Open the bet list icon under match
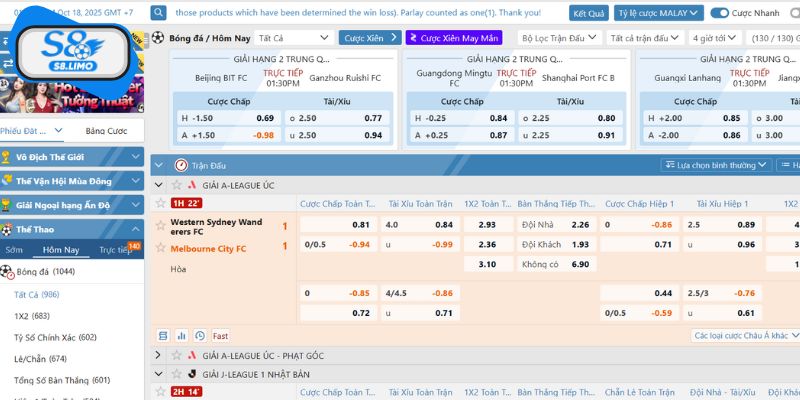 (164, 336)
